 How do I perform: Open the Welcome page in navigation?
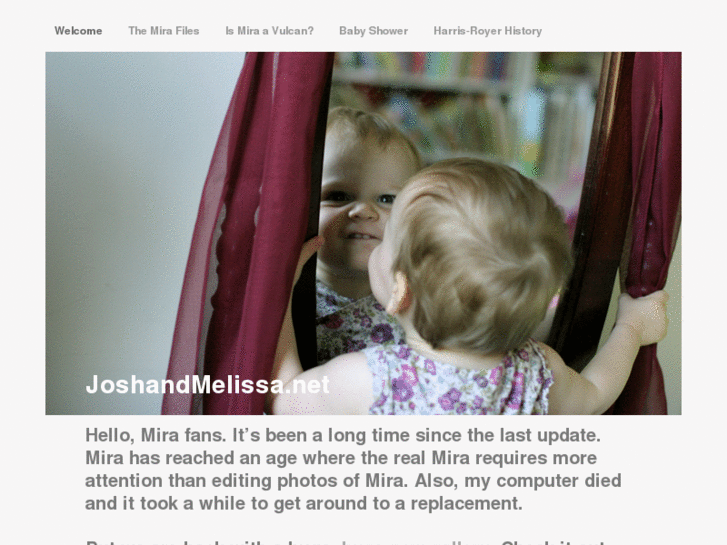(x=78, y=31)
